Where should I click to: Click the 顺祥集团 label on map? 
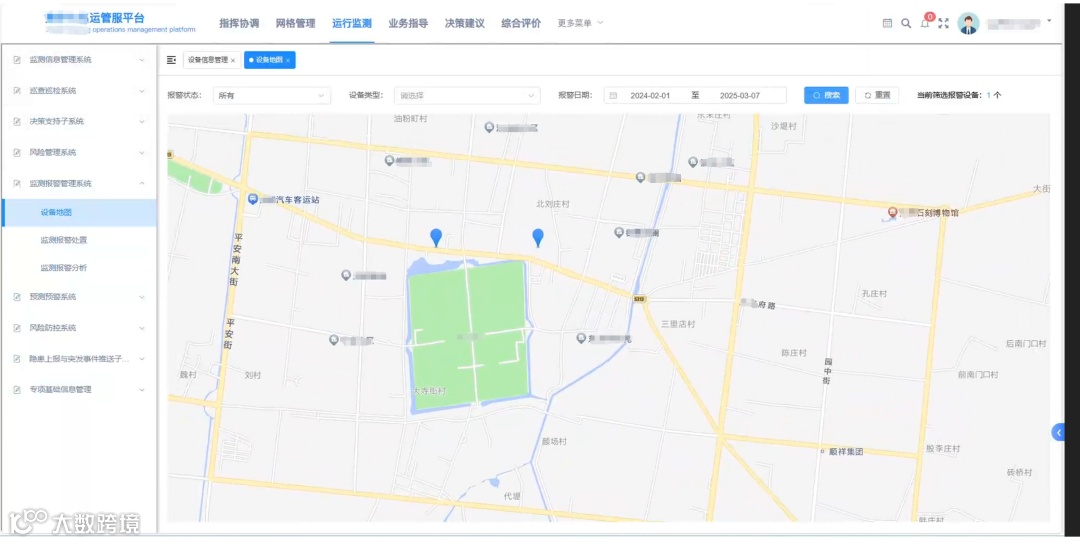(x=846, y=452)
